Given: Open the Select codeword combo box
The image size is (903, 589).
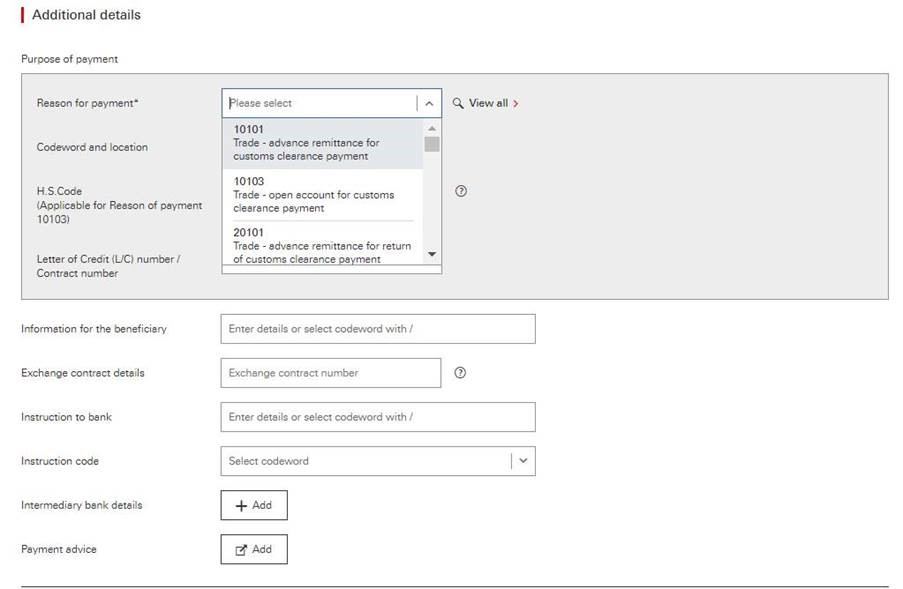Looking at the screenshot, I should 378,461.
